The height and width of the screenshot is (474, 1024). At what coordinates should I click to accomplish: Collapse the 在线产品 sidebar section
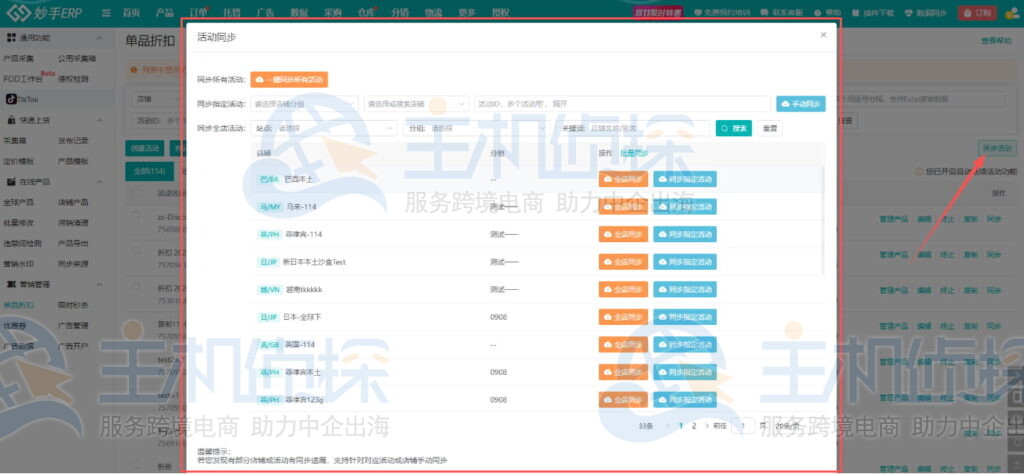point(99,182)
